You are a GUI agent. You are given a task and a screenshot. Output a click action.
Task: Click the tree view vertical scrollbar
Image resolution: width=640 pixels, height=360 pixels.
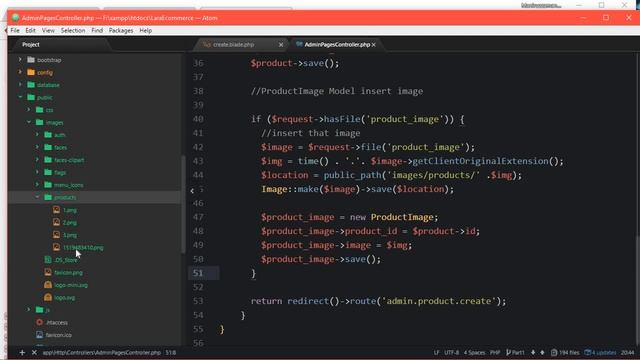click(x=183, y=204)
